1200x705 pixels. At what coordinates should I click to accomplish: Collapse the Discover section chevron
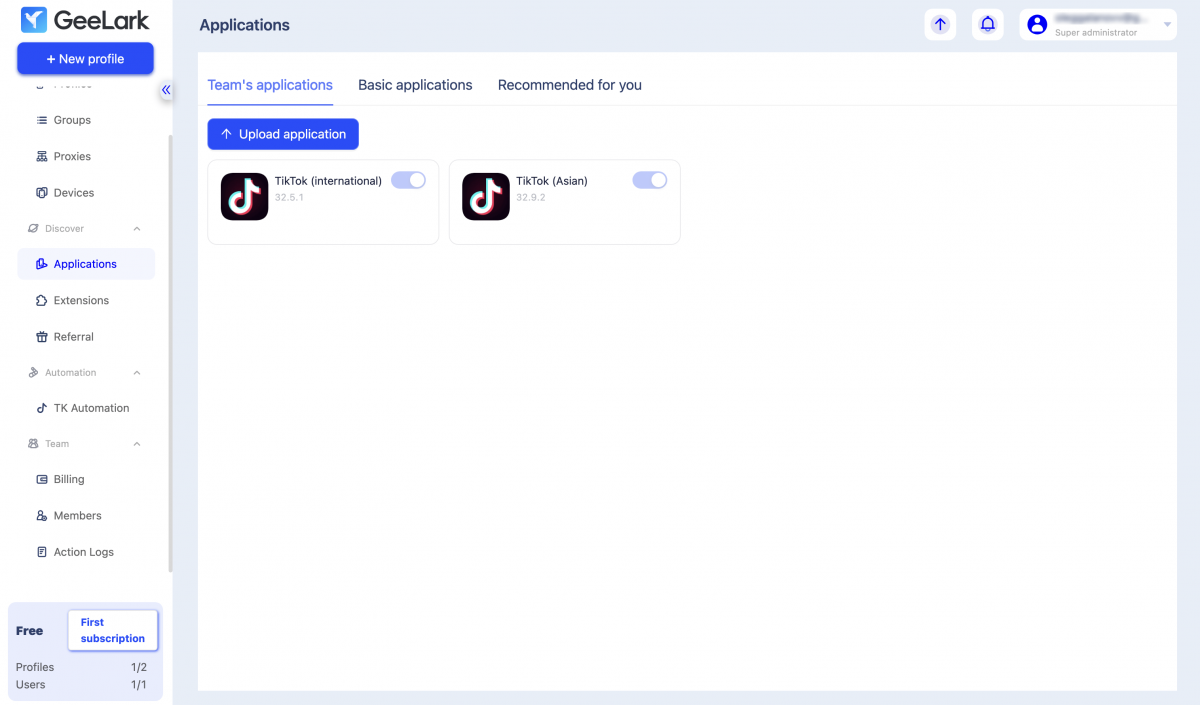137,229
